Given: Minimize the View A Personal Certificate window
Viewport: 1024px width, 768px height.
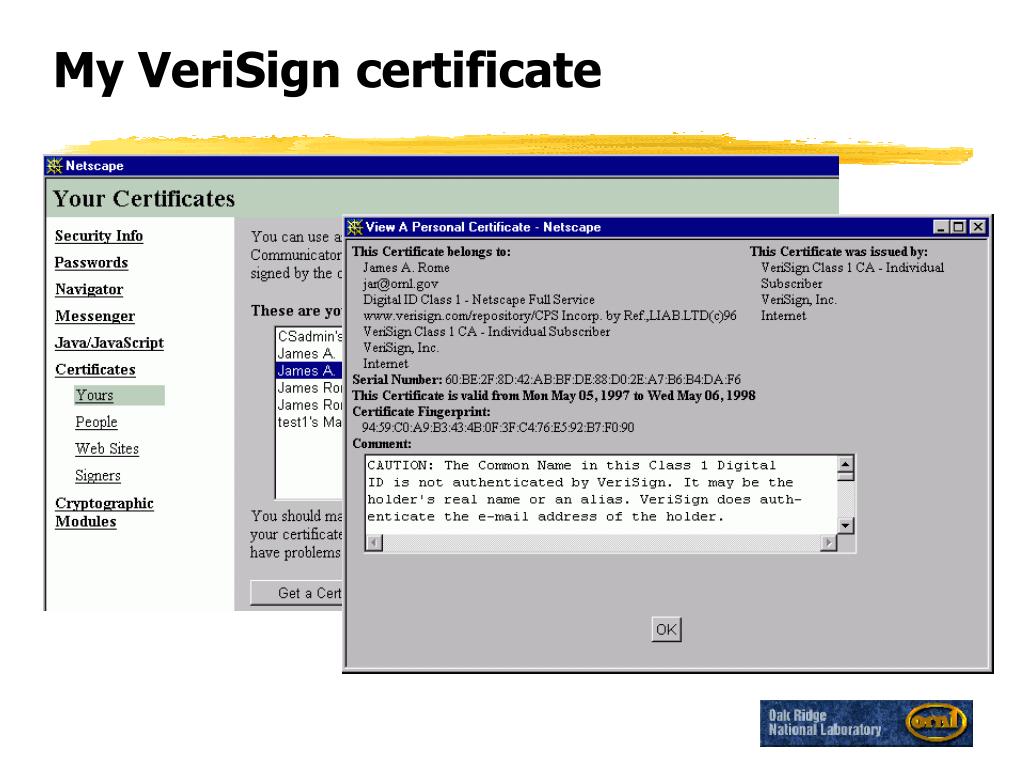Looking at the screenshot, I should pos(940,227).
